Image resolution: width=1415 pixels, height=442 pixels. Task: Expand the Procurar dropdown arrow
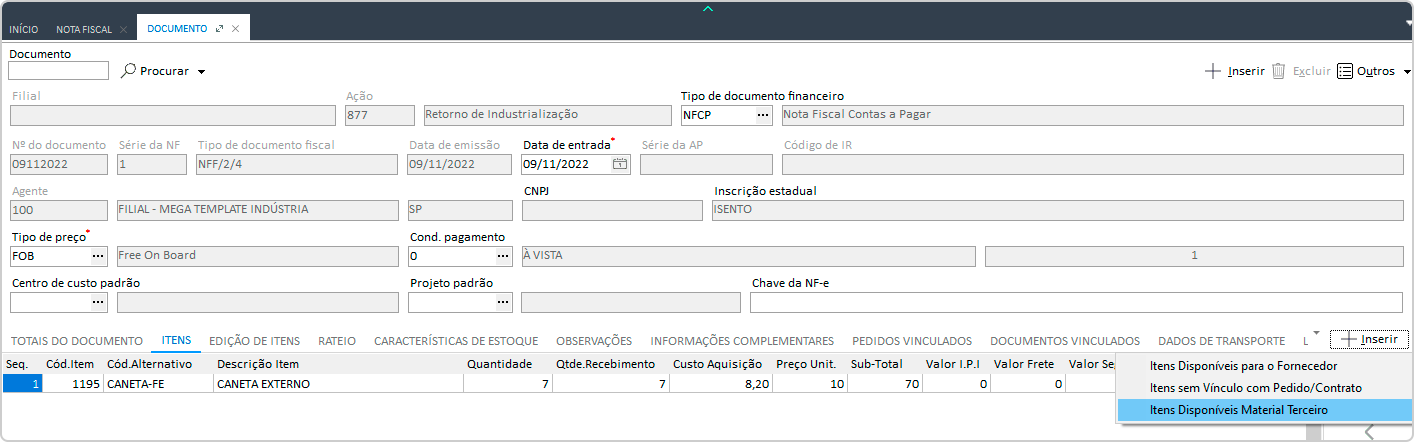point(201,72)
